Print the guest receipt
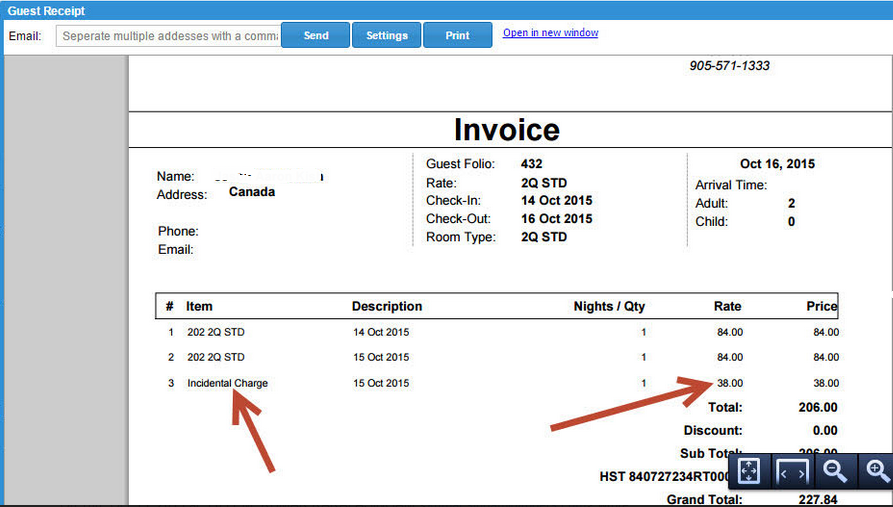The image size is (893, 507). click(457, 35)
